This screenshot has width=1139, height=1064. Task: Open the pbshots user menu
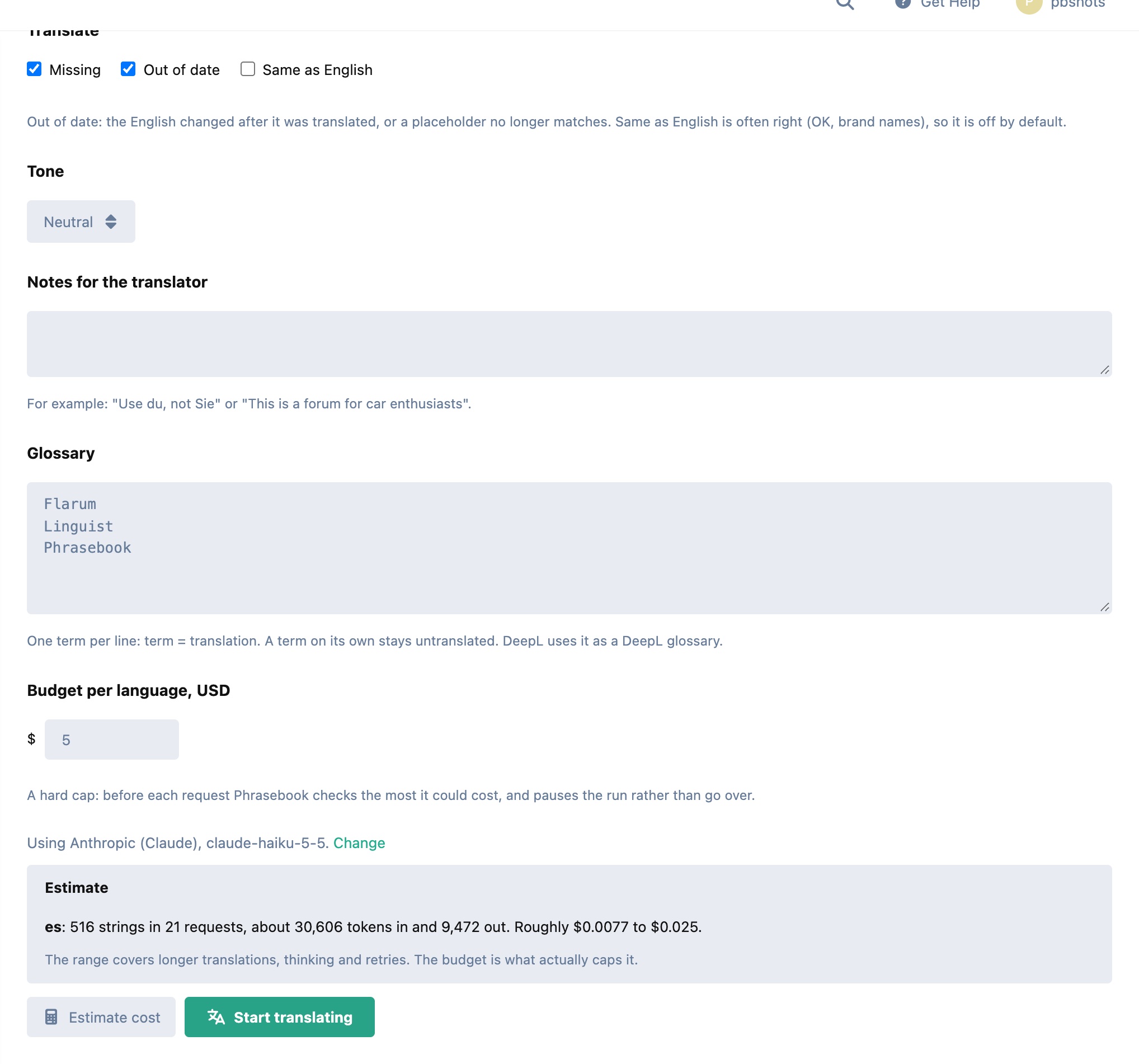1060,4
